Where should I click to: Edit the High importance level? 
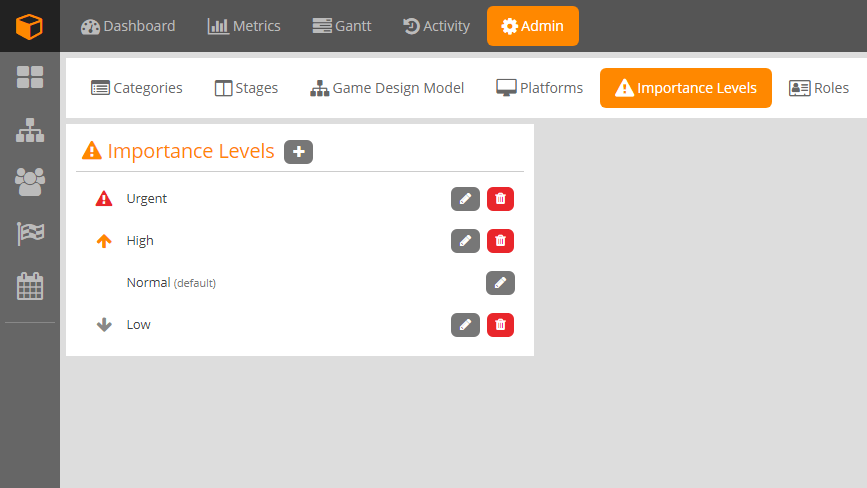point(465,241)
